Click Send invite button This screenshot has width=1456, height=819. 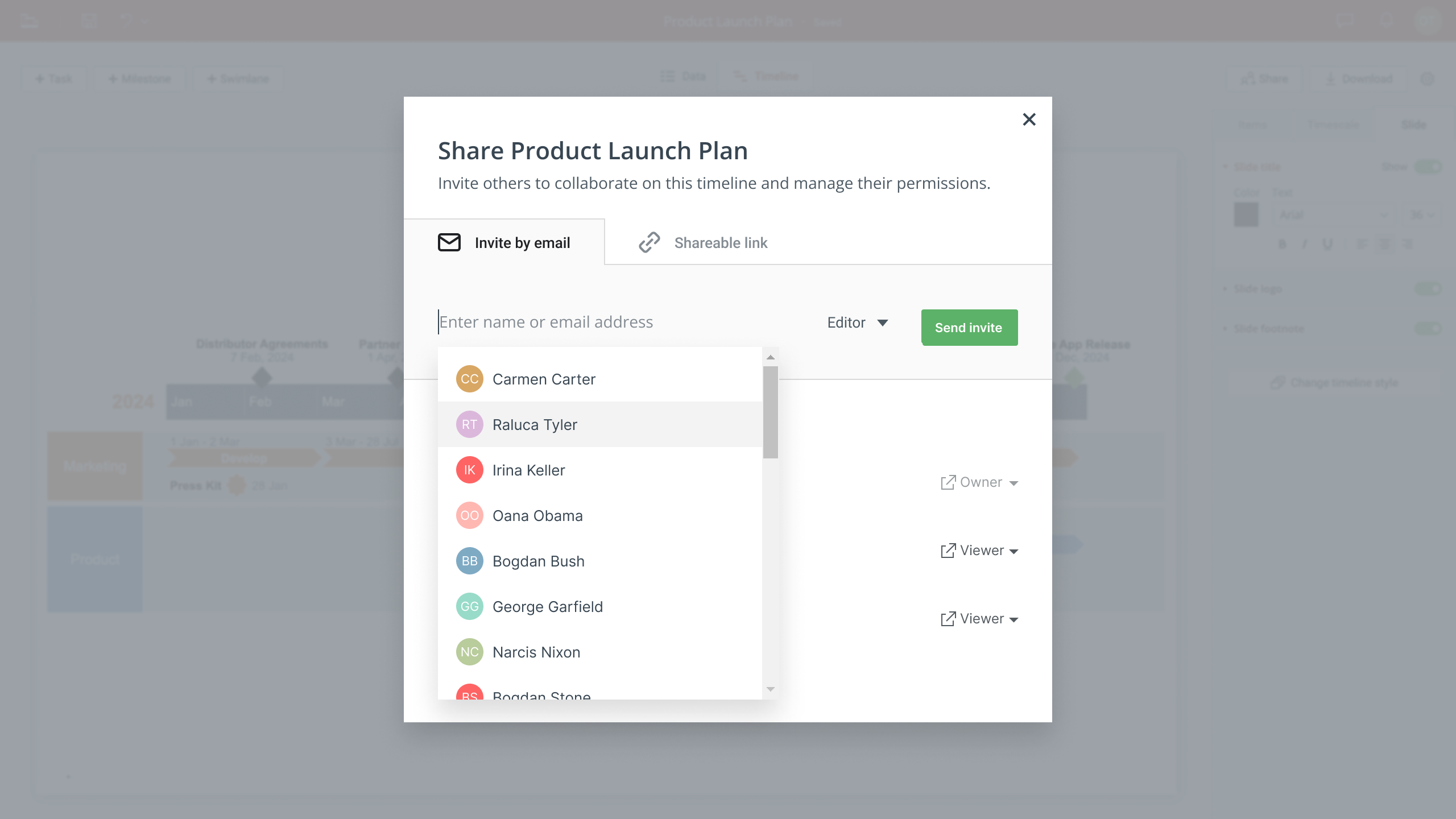968,327
